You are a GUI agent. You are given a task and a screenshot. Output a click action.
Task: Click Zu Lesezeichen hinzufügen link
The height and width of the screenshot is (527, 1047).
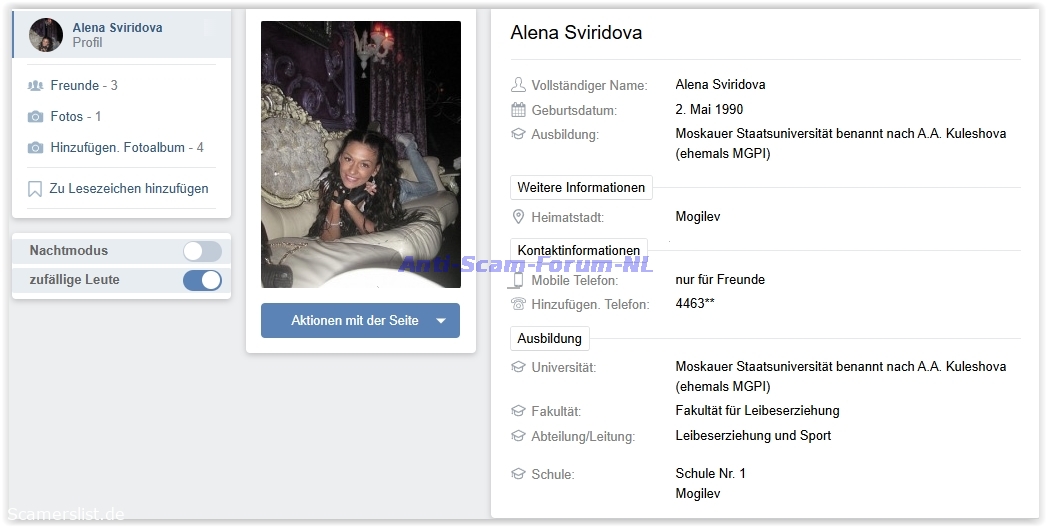pos(129,189)
